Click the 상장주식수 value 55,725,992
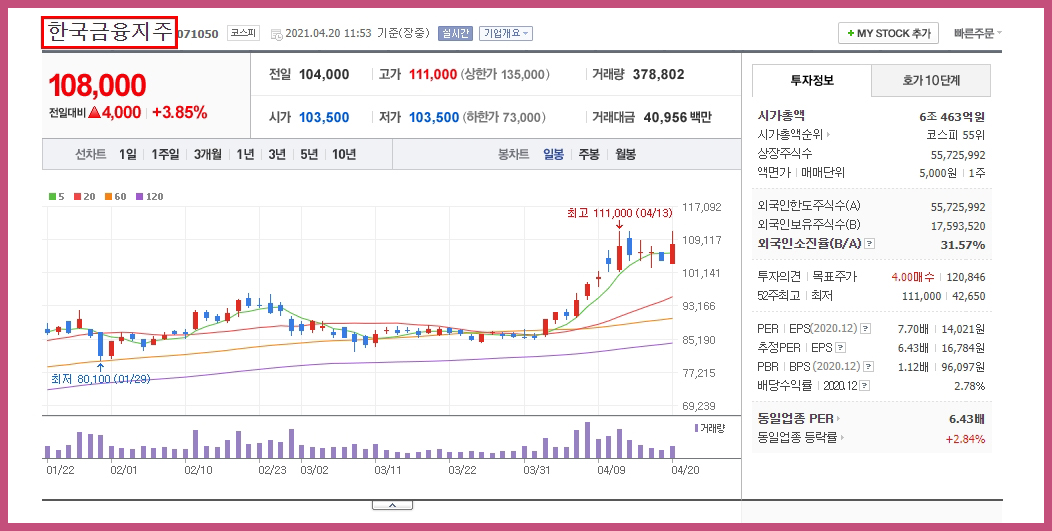The height and width of the screenshot is (531, 1052). 958,154
